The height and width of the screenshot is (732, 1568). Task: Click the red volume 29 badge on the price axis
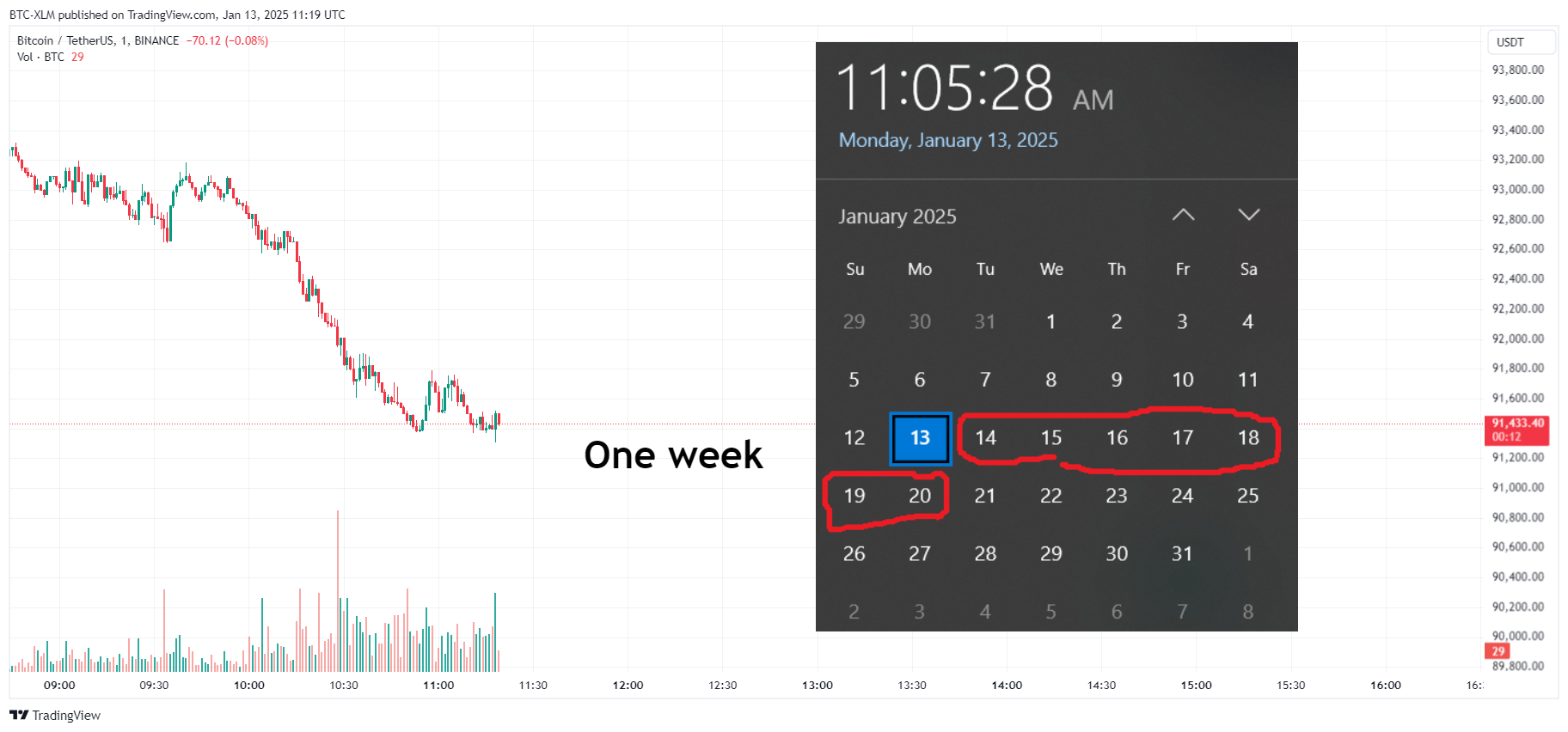1498,651
